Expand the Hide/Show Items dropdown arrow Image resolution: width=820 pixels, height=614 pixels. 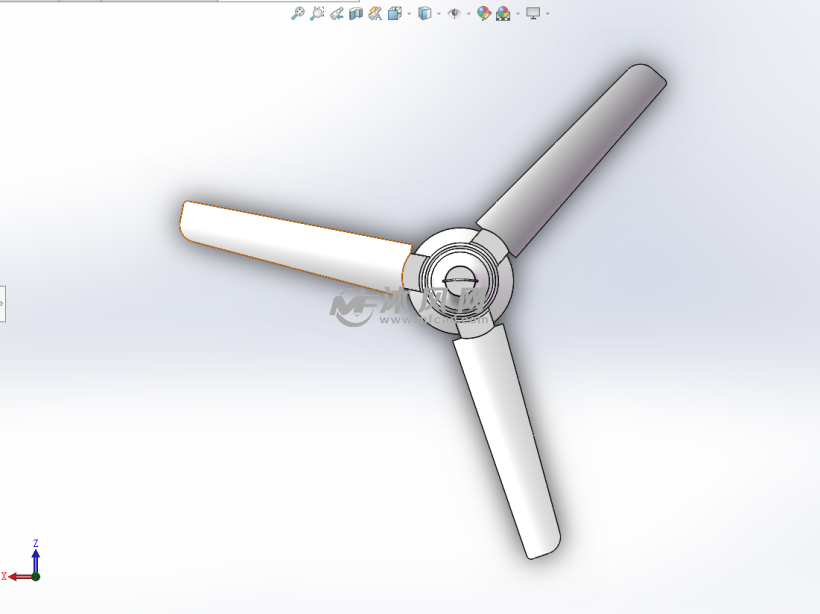pyautogui.click(x=468, y=14)
